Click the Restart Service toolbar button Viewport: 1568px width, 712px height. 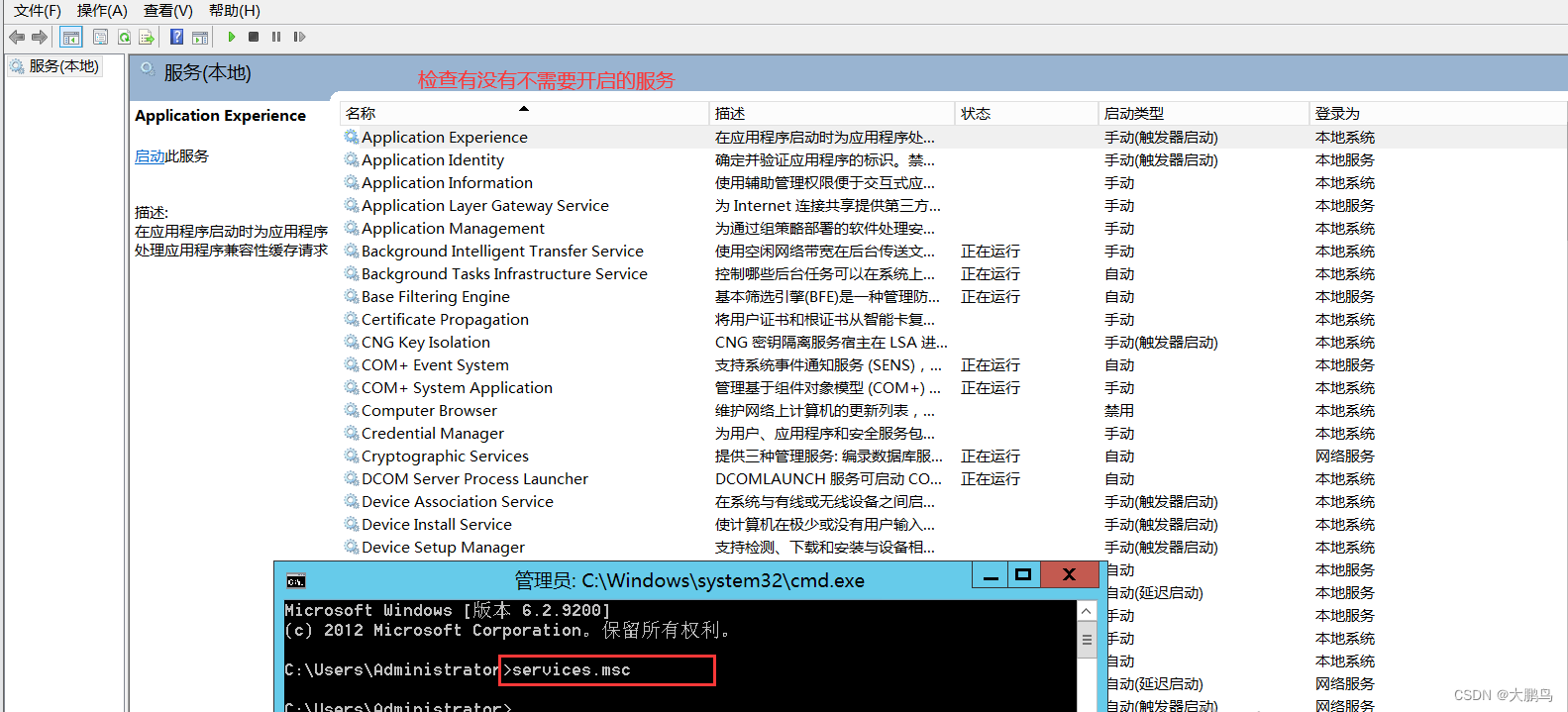click(299, 37)
